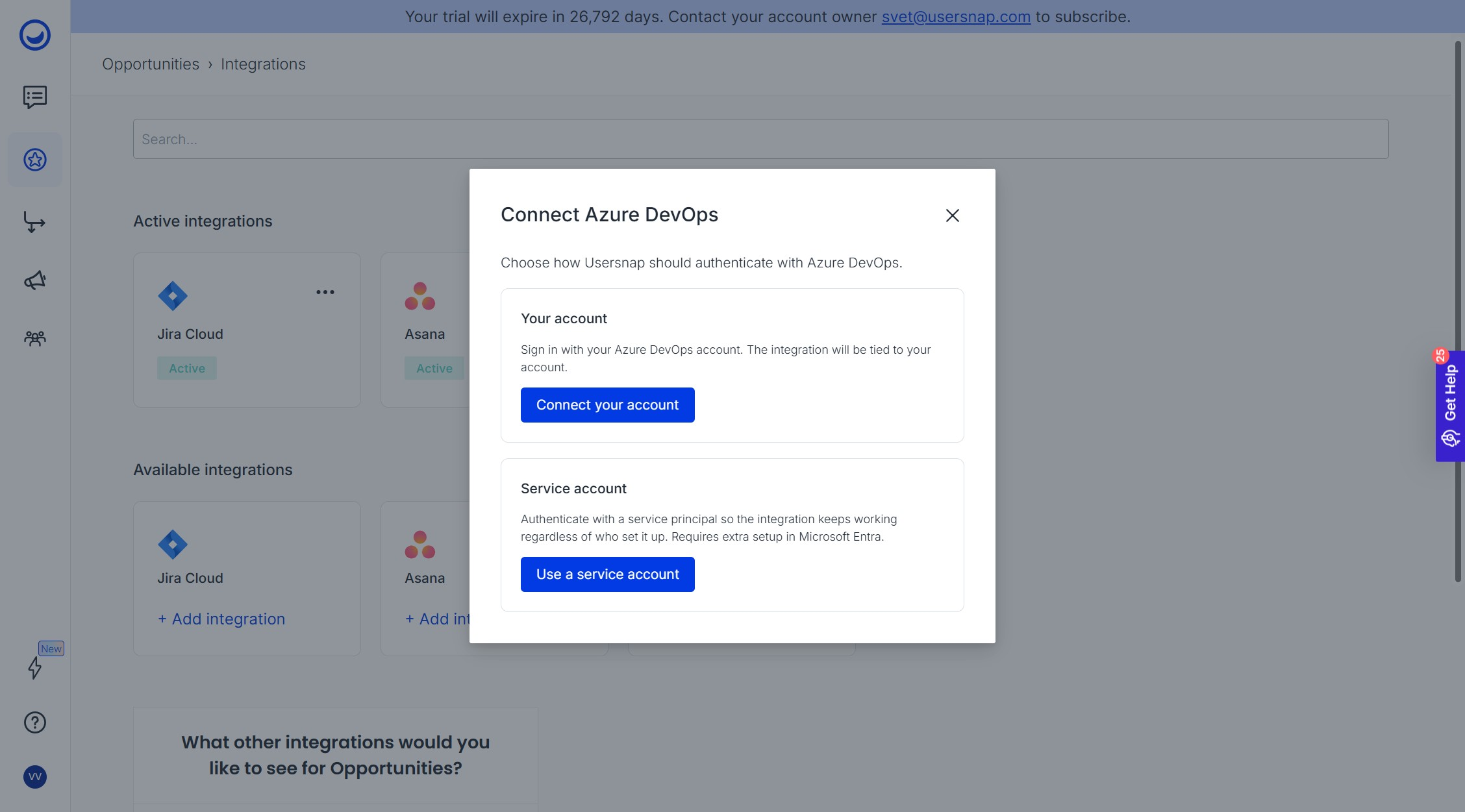Image resolution: width=1465 pixels, height=812 pixels.
Task: Click the Active badge under Jira Cloud
Action: [187, 369]
